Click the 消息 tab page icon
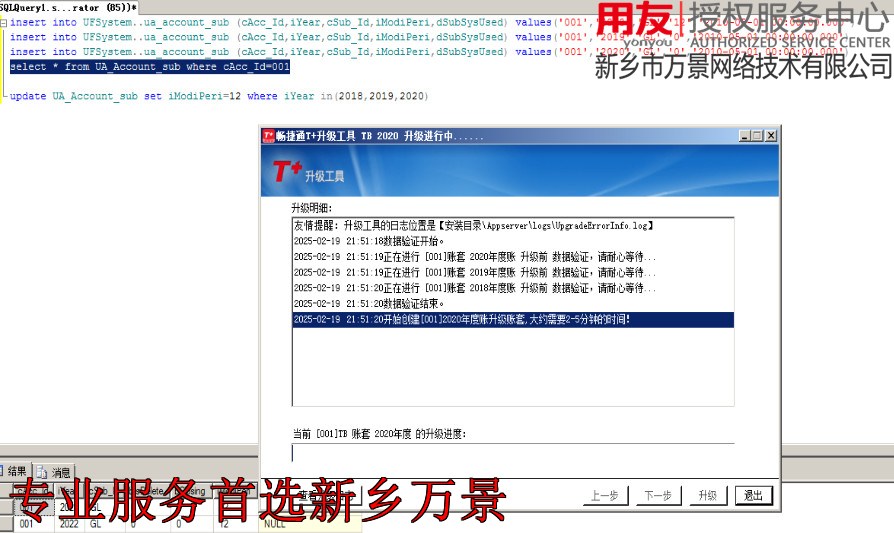This screenshot has height=533, width=894. [42, 472]
